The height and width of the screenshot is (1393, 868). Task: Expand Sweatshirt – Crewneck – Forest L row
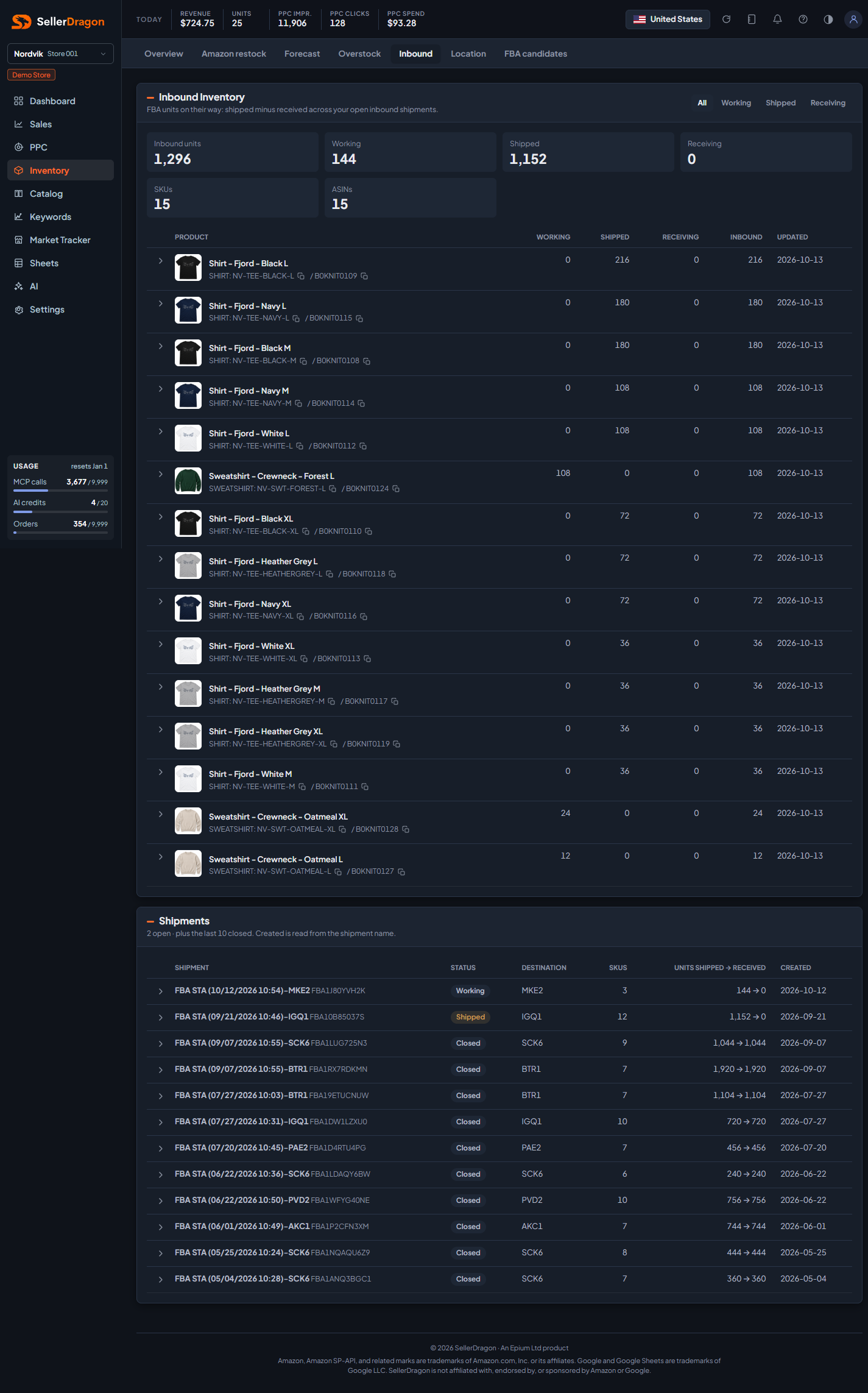point(161,474)
